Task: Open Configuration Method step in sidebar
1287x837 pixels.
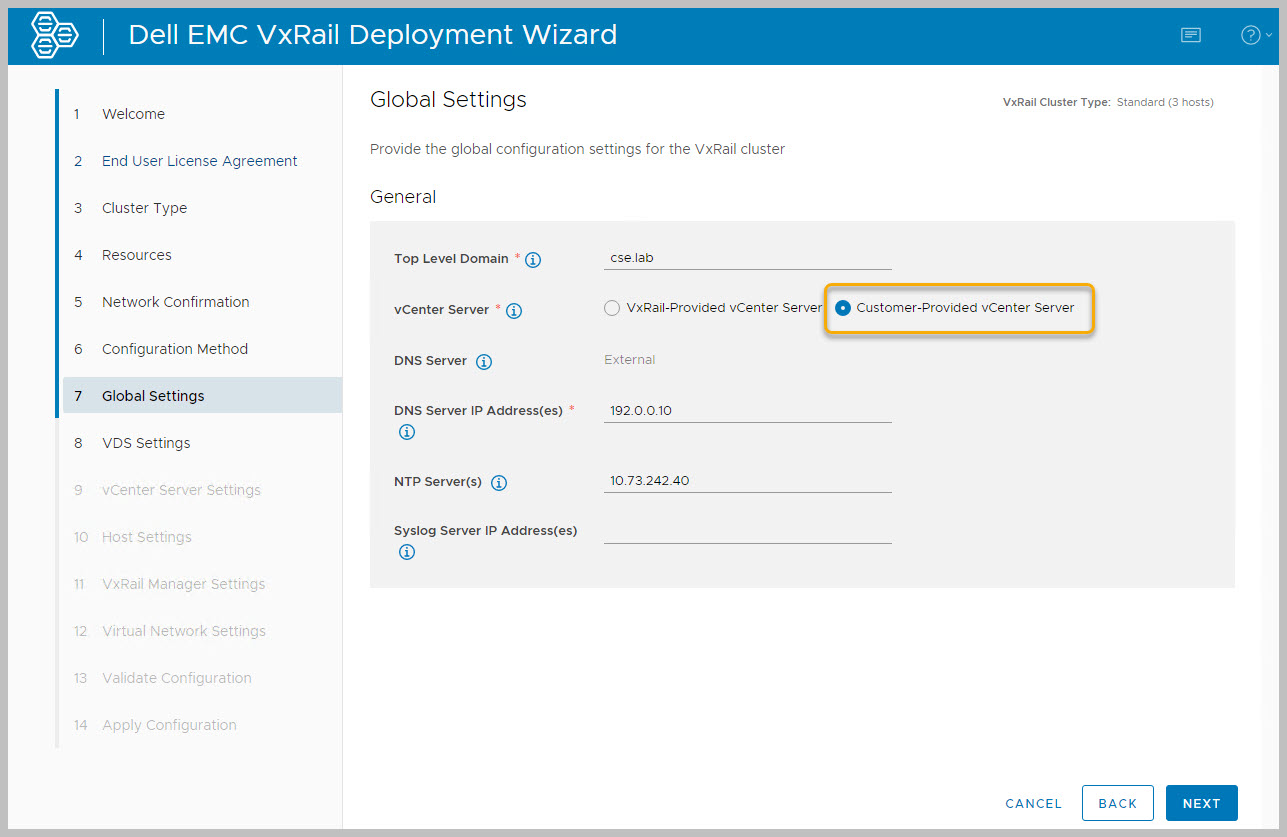Action: [x=174, y=349]
